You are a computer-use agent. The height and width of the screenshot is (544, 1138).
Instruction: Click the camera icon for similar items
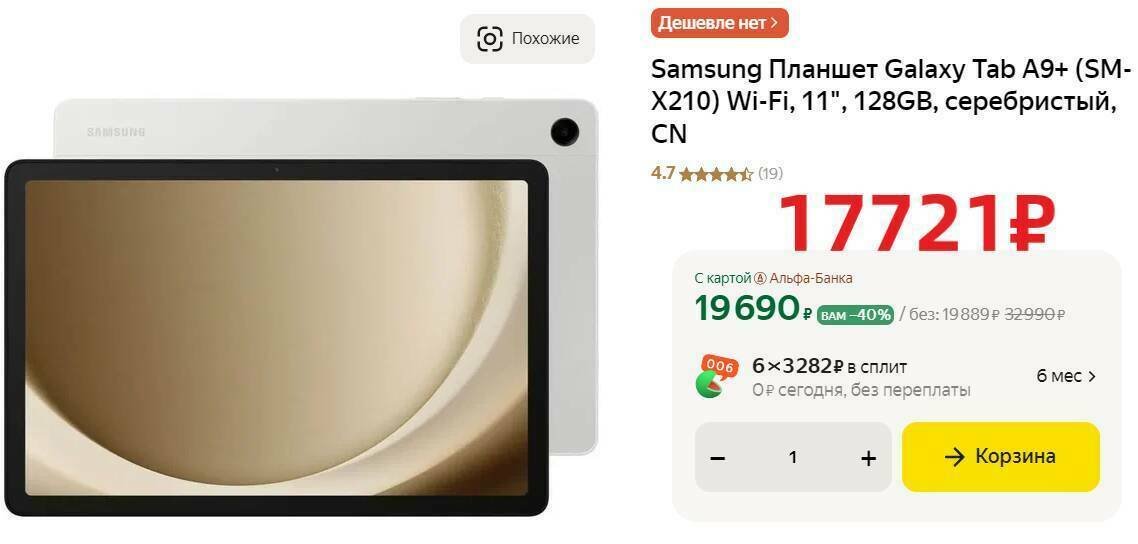[x=489, y=38]
